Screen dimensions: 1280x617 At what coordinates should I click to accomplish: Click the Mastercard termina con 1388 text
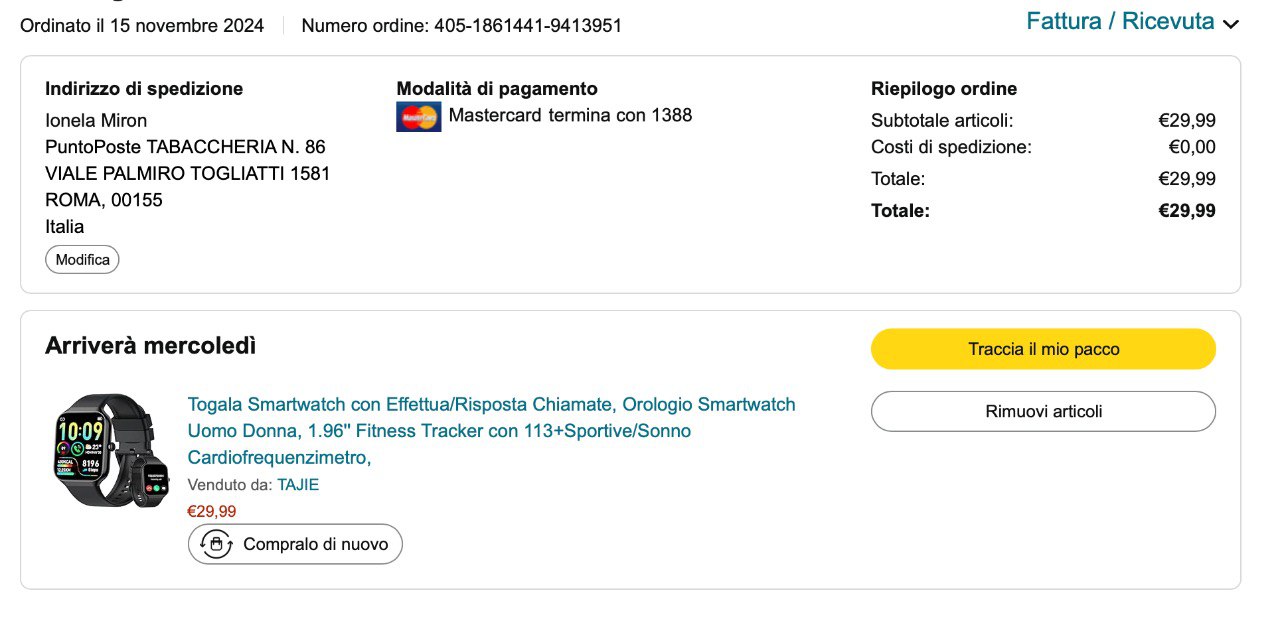tap(570, 115)
